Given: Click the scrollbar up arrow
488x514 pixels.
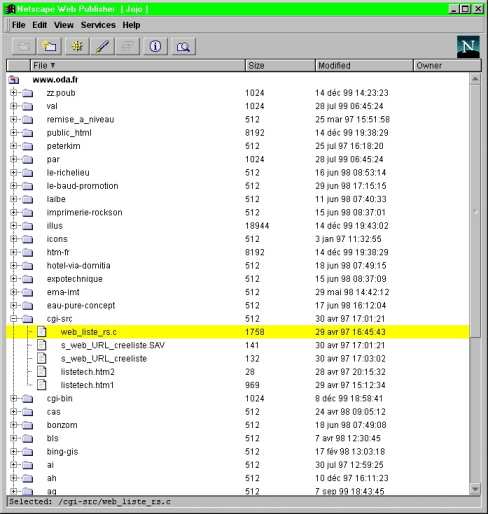Looking at the screenshot, I should click(x=475, y=79).
